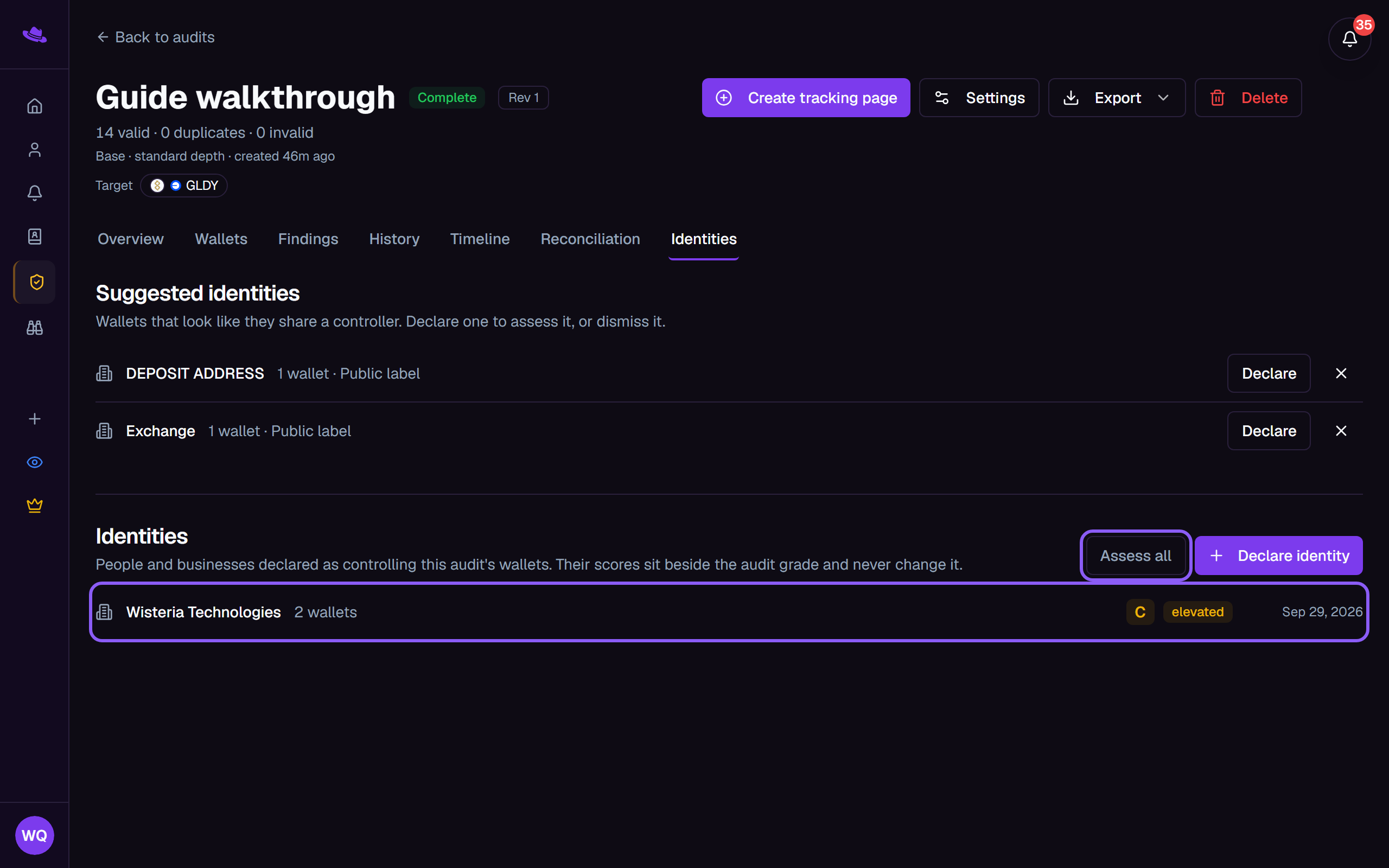Click Create tracking page button
Viewport: 1389px width, 868px height.
tap(806, 98)
